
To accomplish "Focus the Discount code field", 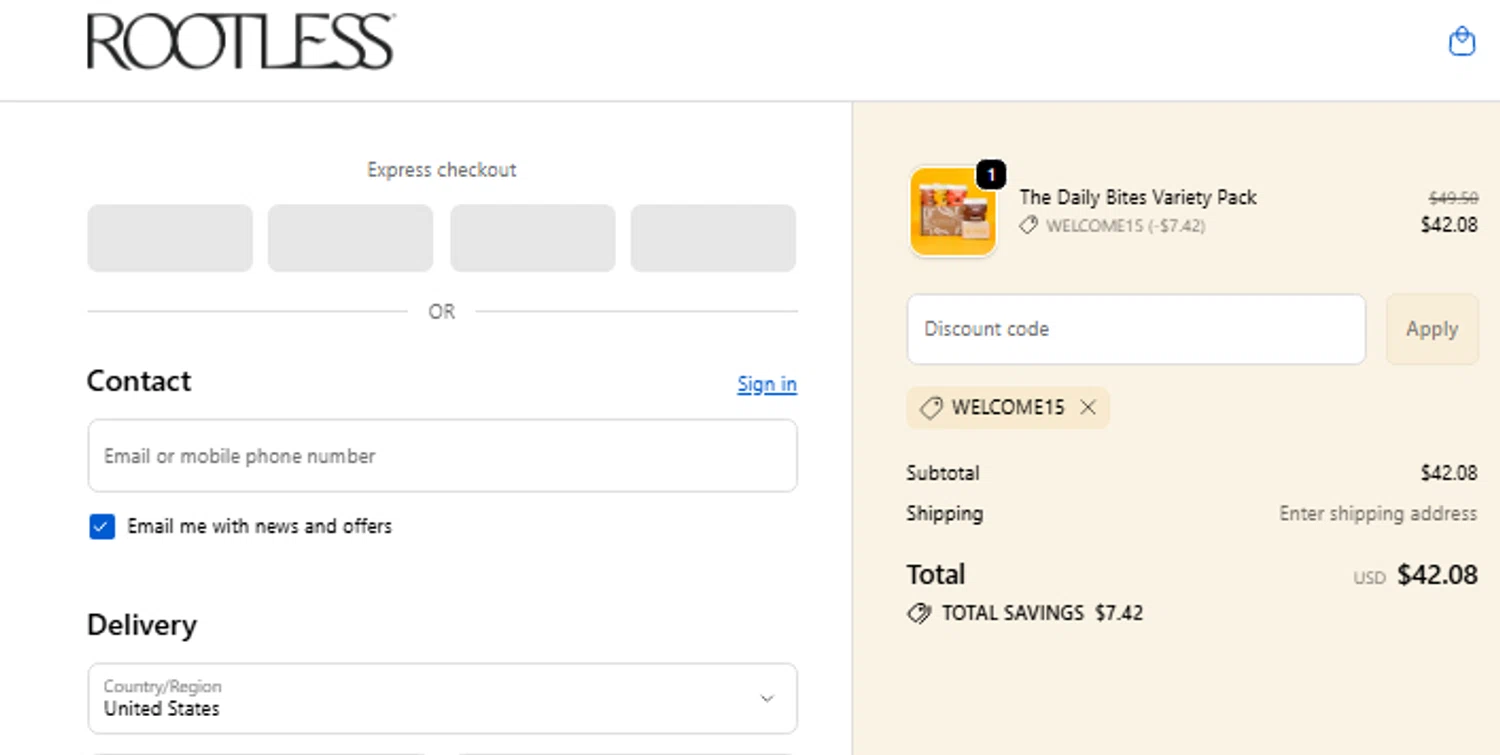I will point(1136,329).
